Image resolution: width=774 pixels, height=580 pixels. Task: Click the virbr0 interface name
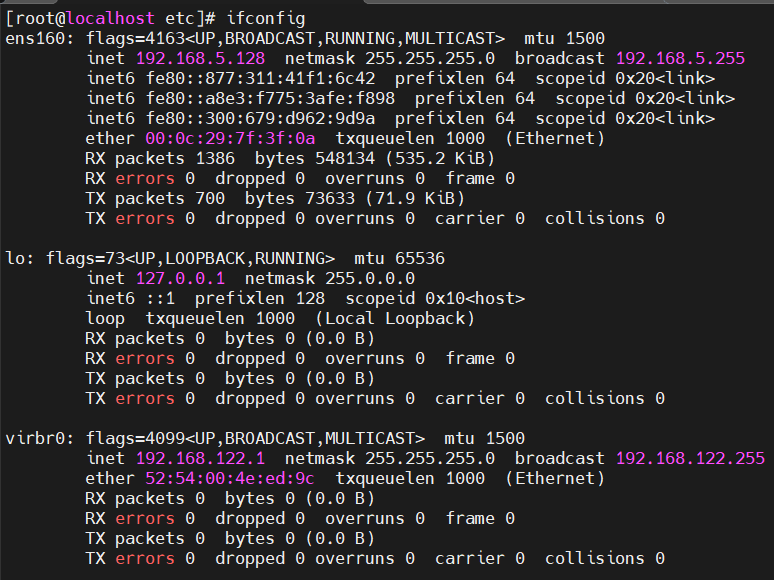pyautogui.click(x=35, y=438)
